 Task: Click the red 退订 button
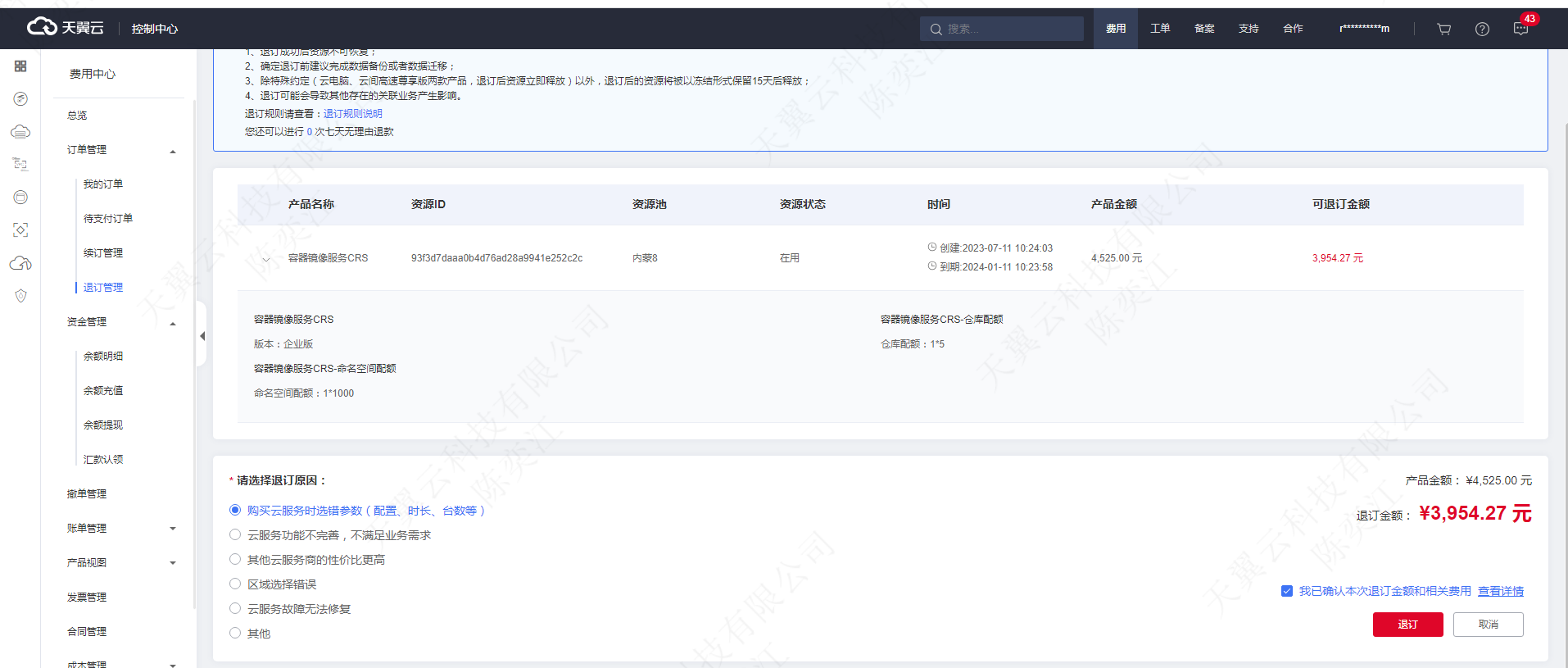1407,625
